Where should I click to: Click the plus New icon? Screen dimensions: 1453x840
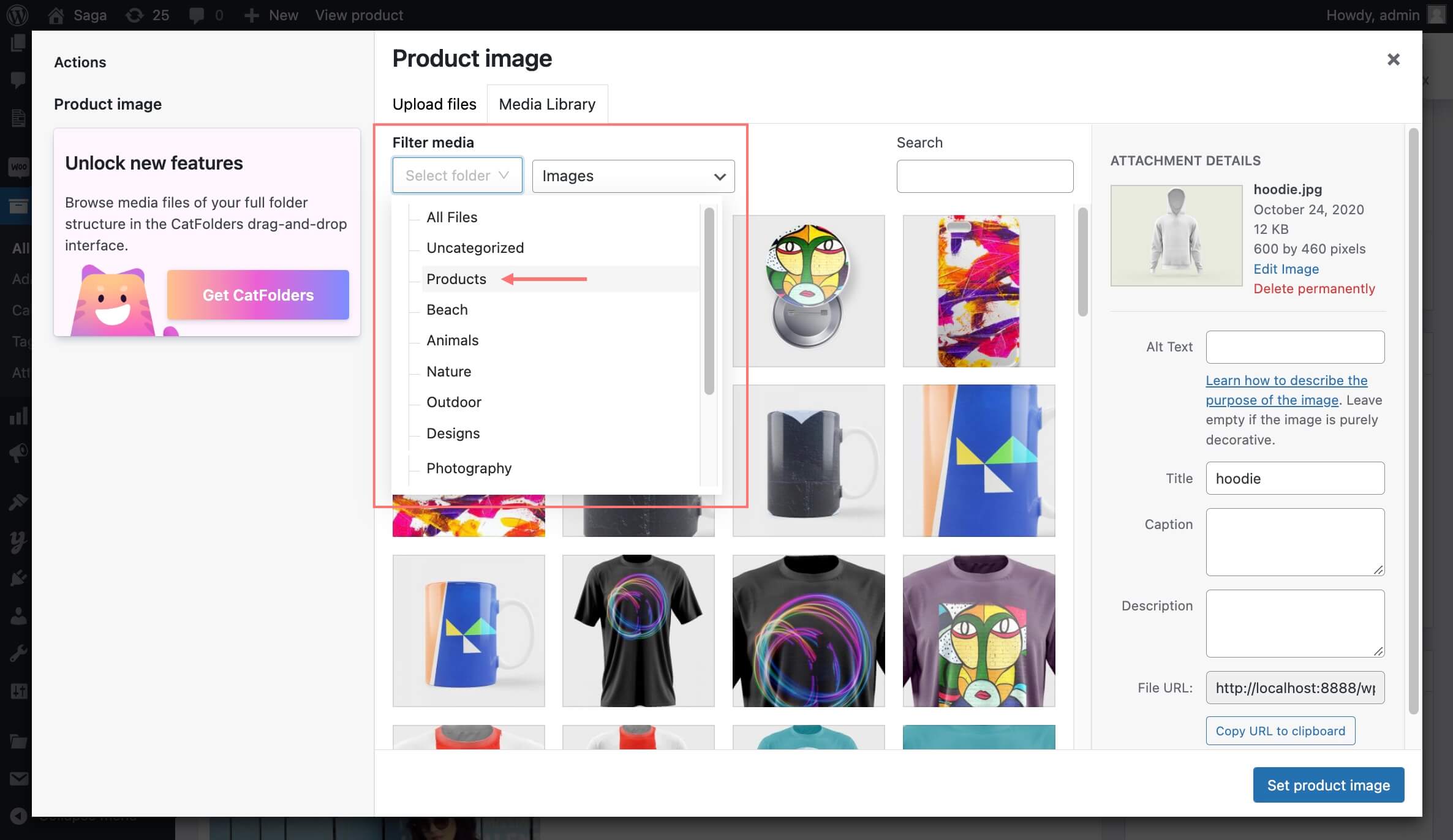251,15
